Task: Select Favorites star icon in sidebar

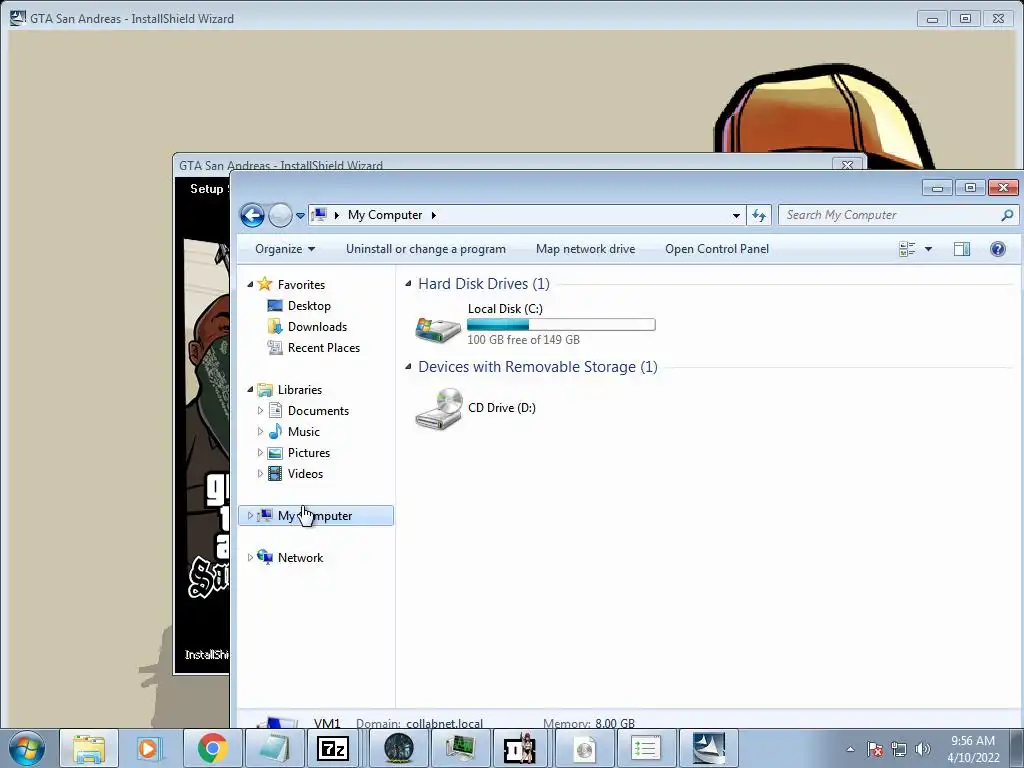Action: pyautogui.click(x=264, y=283)
